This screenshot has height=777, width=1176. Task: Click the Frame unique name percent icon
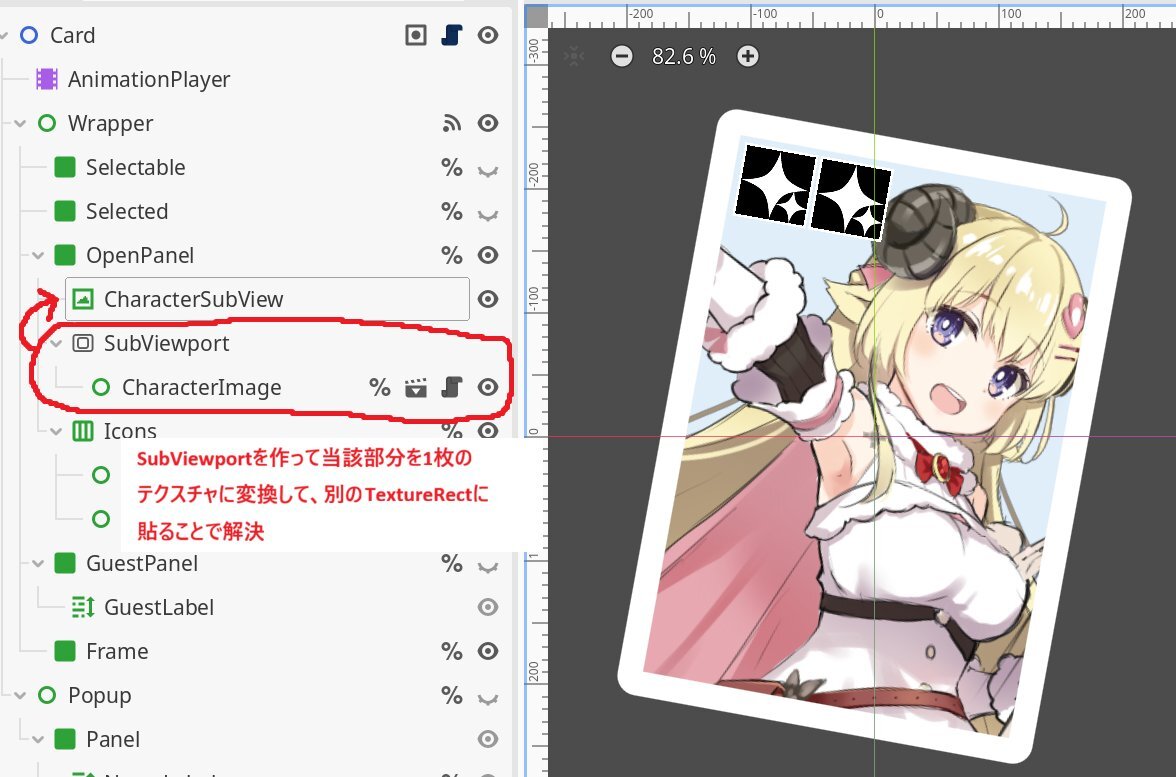coord(452,652)
